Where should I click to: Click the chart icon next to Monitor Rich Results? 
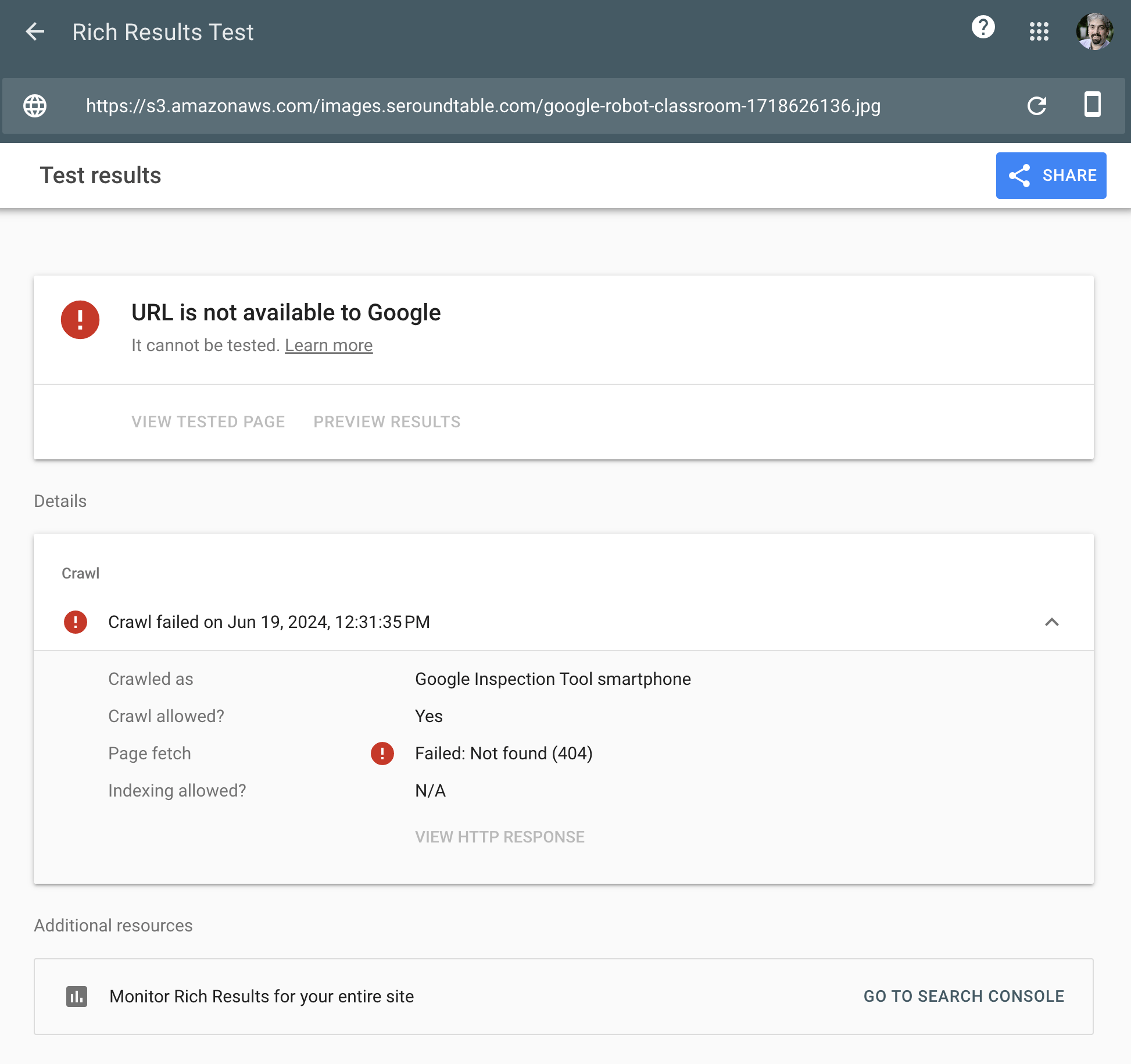click(x=77, y=996)
